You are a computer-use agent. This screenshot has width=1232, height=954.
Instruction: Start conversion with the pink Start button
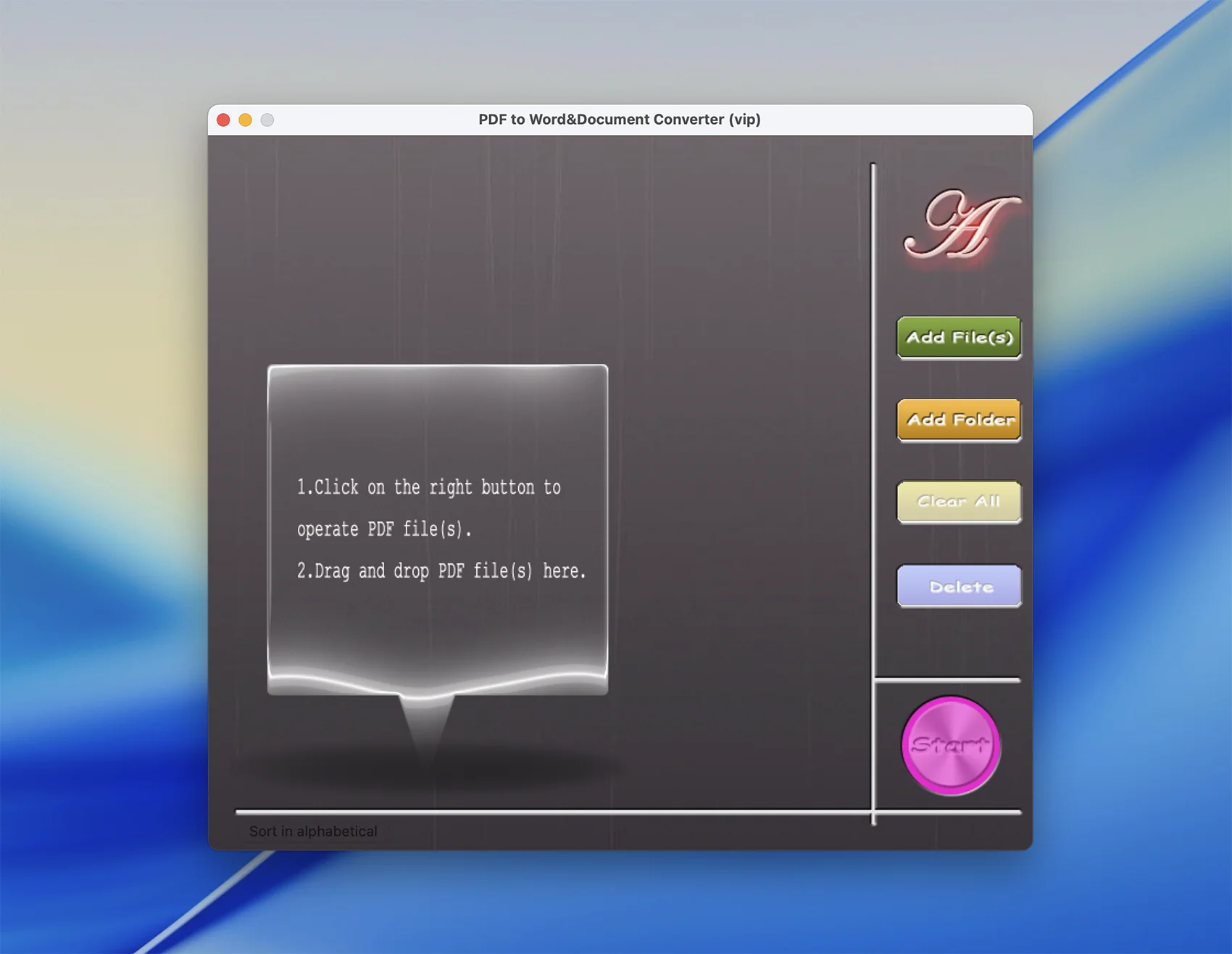[x=951, y=745]
